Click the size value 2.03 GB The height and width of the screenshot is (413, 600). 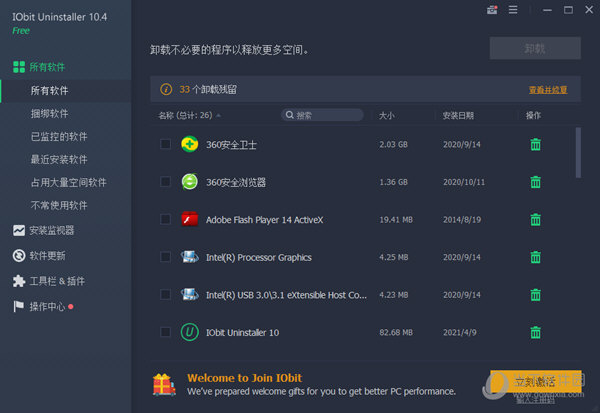click(393, 145)
